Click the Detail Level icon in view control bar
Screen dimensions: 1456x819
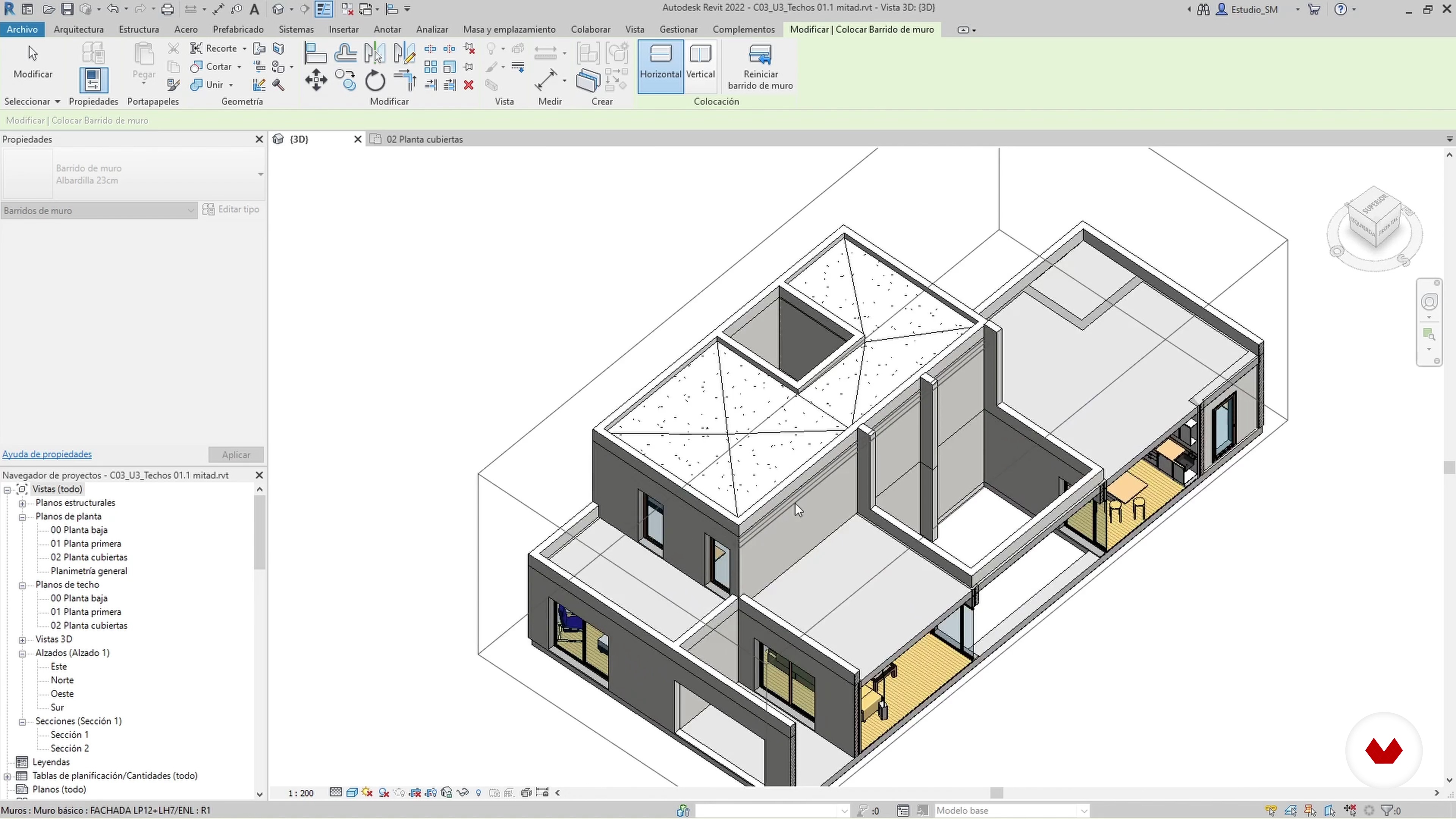tap(336, 793)
